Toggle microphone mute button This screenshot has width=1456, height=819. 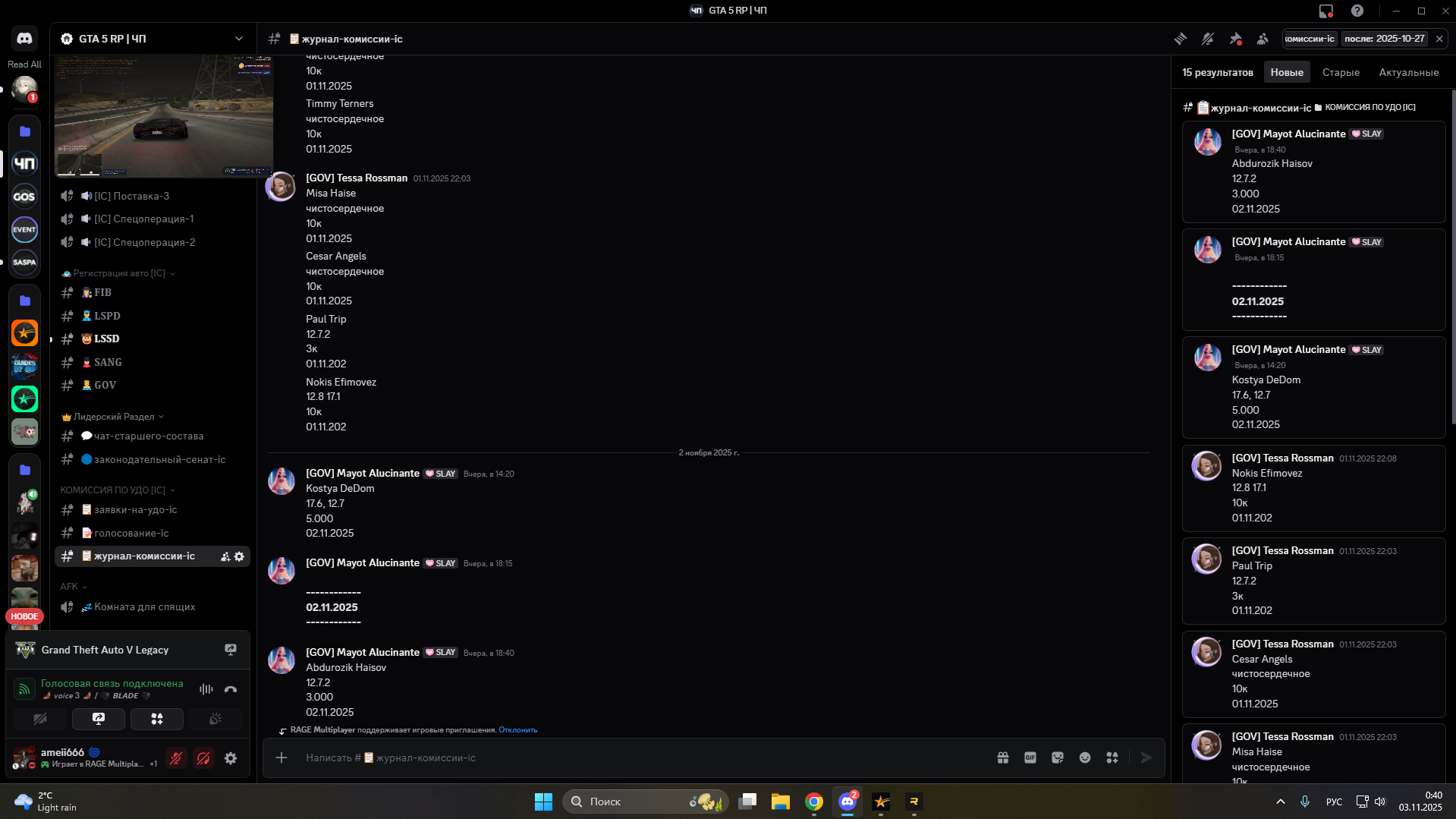pos(176,758)
